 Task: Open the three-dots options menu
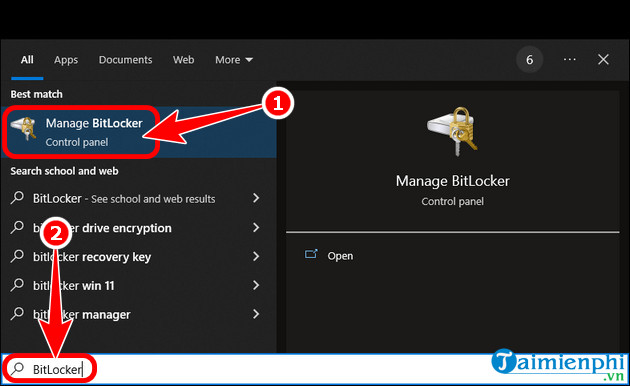pos(569,59)
